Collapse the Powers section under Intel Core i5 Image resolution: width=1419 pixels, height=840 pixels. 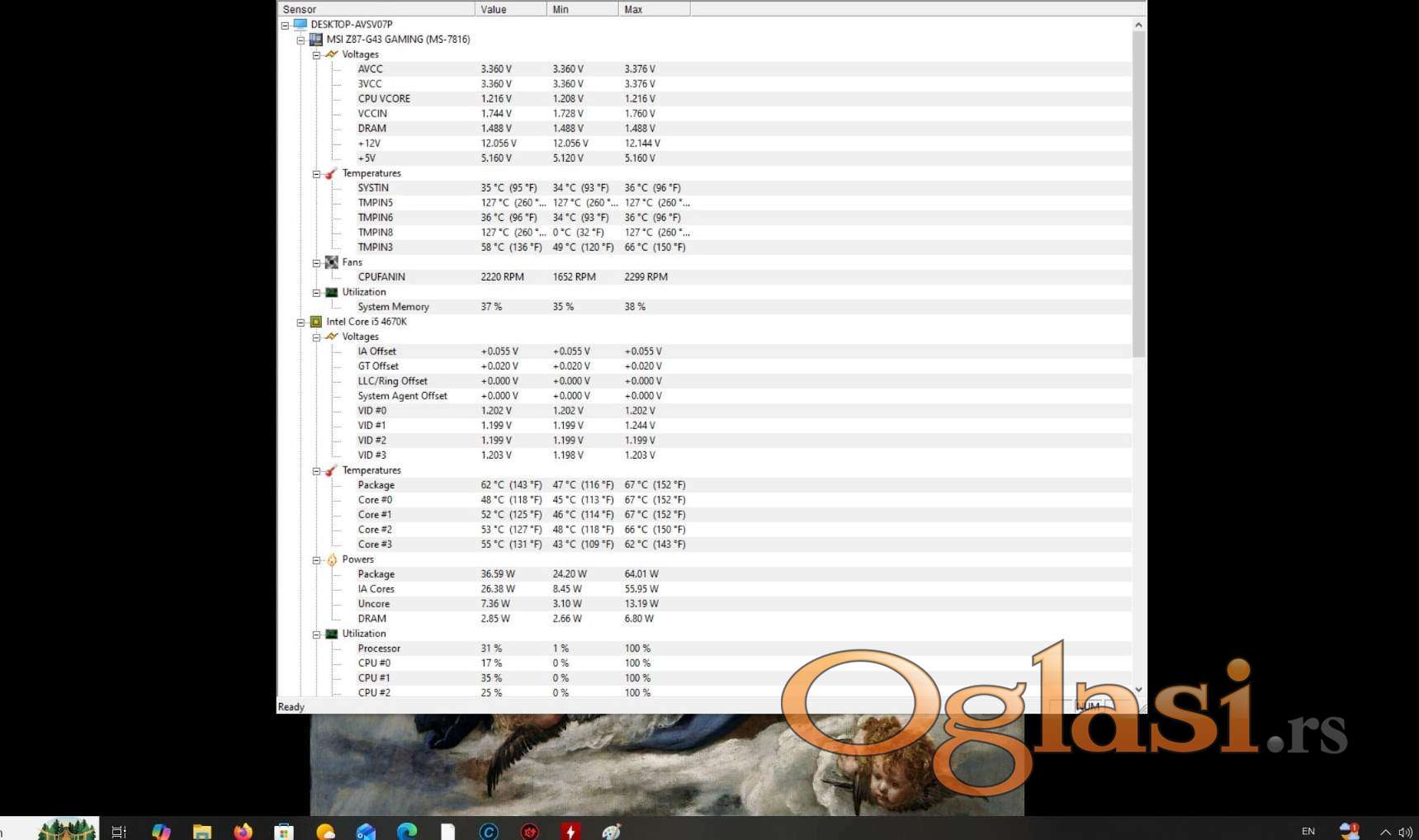[x=316, y=560]
